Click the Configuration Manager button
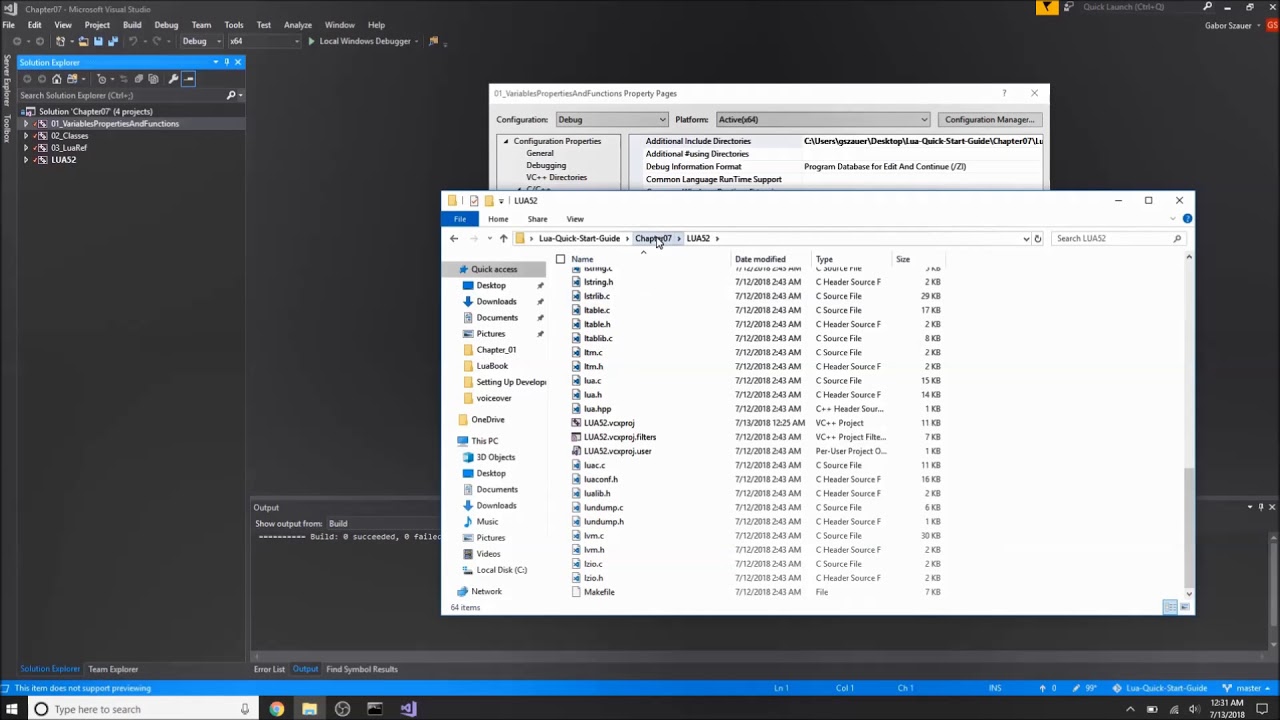Viewport: 1280px width, 720px height. pos(989,120)
